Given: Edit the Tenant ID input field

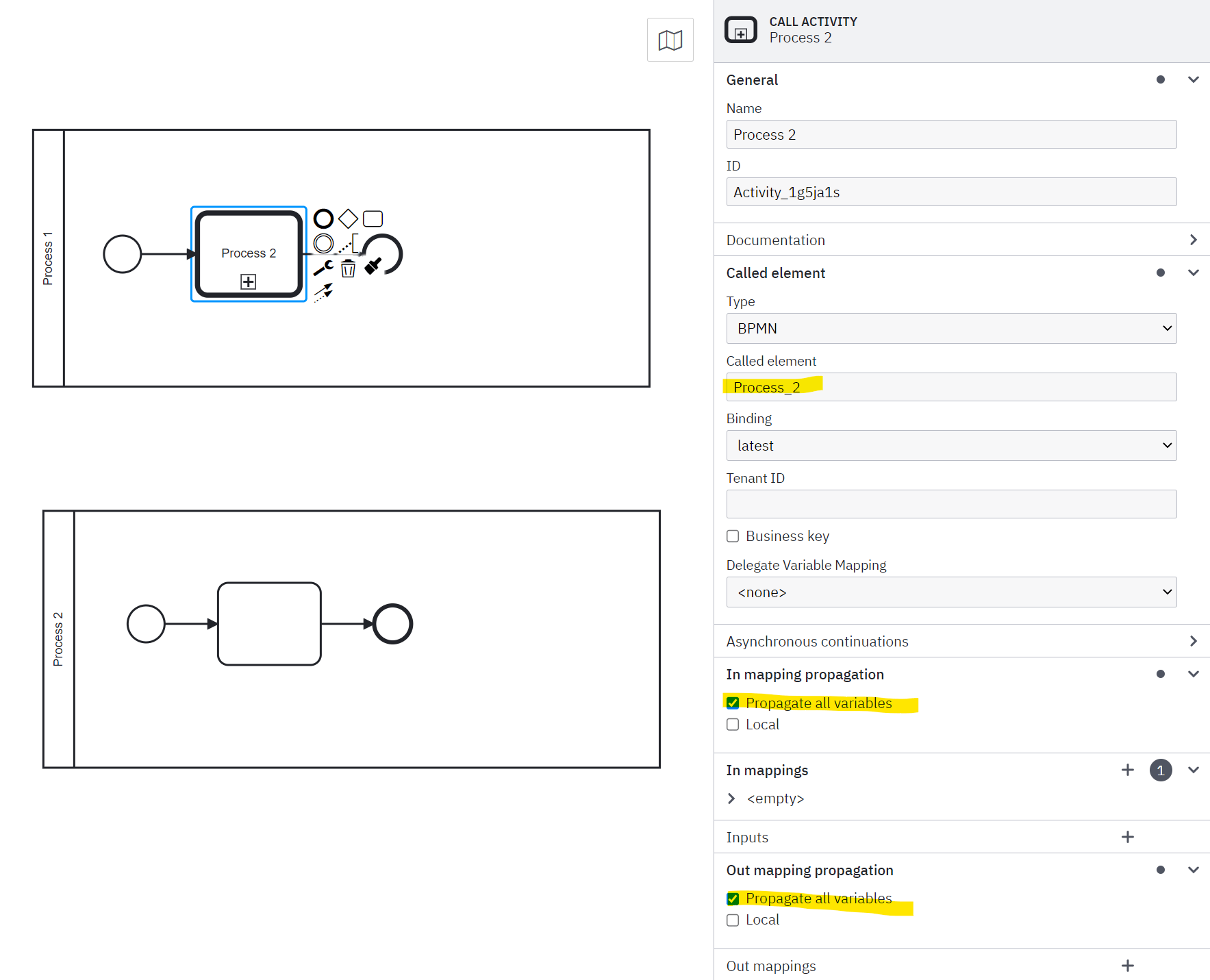Looking at the screenshot, I should [950, 504].
